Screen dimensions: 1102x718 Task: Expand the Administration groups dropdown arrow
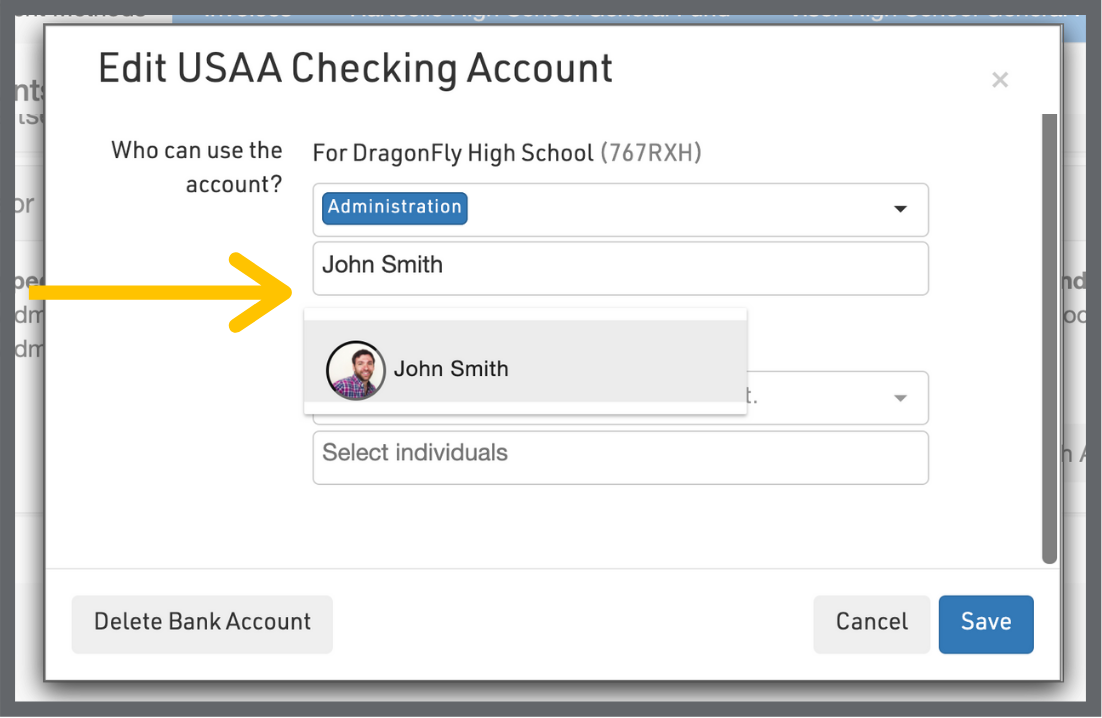tap(900, 209)
